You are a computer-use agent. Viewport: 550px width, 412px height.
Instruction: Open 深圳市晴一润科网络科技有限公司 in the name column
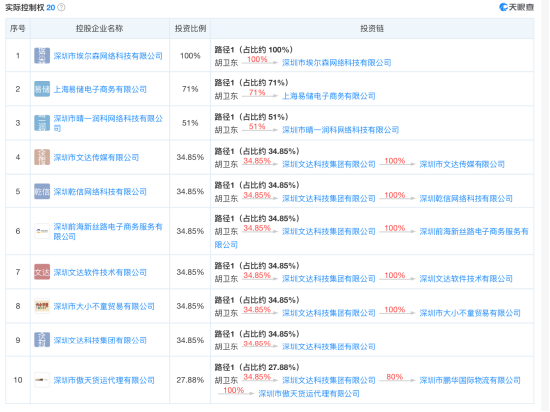(x=108, y=123)
